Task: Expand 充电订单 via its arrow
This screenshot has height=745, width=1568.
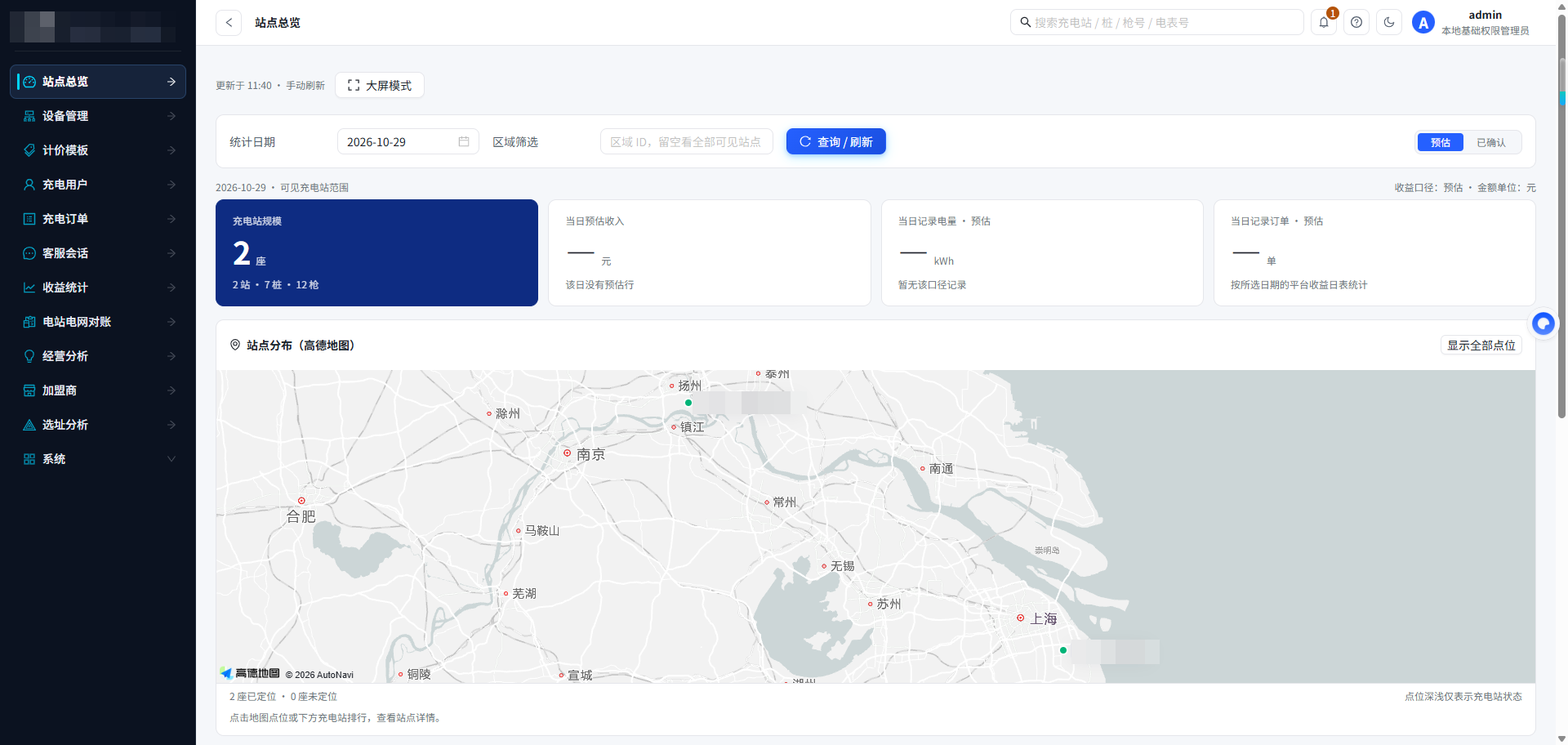Action: [171, 219]
